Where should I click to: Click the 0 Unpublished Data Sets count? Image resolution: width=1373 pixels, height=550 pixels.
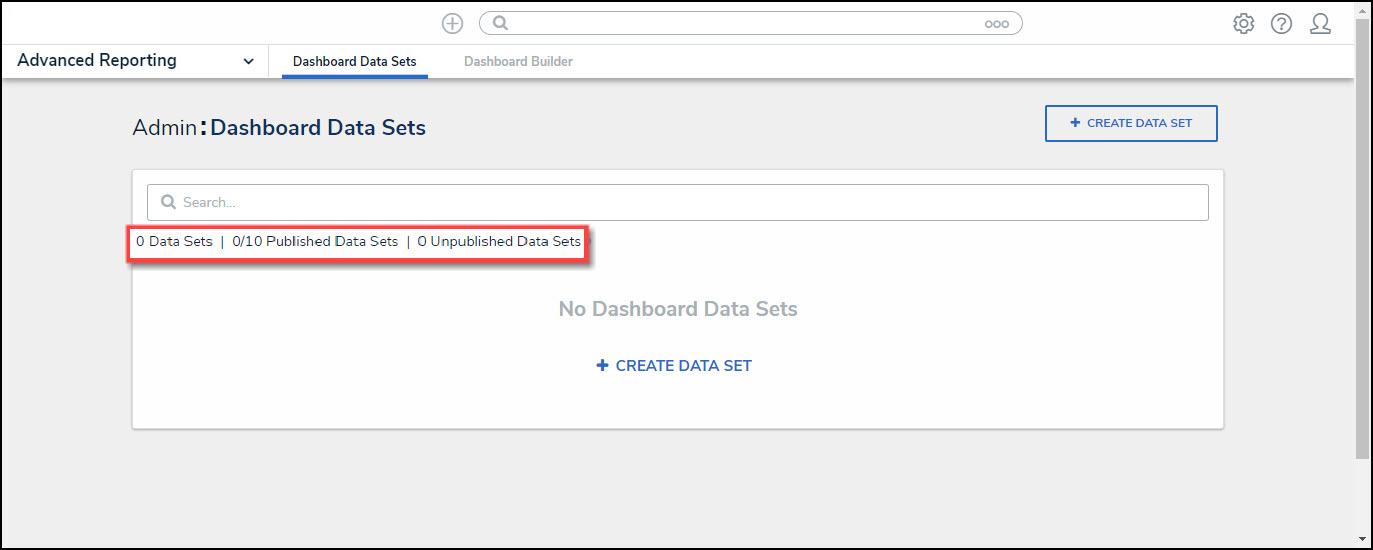pyautogui.click(x=499, y=242)
